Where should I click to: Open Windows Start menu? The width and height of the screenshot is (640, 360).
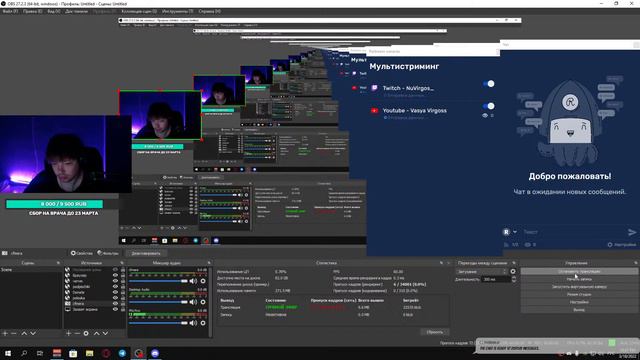(x=8, y=353)
